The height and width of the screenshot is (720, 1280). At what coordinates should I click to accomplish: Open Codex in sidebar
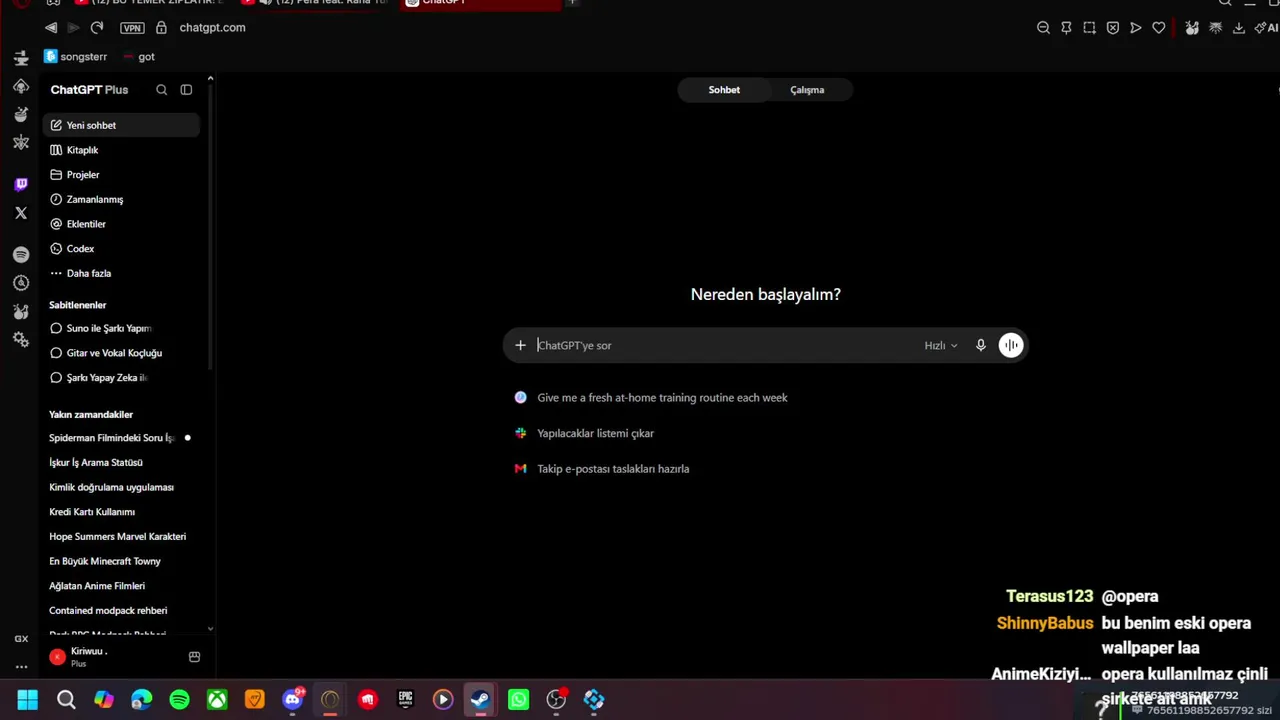pyautogui.click(x=122, y=249)
